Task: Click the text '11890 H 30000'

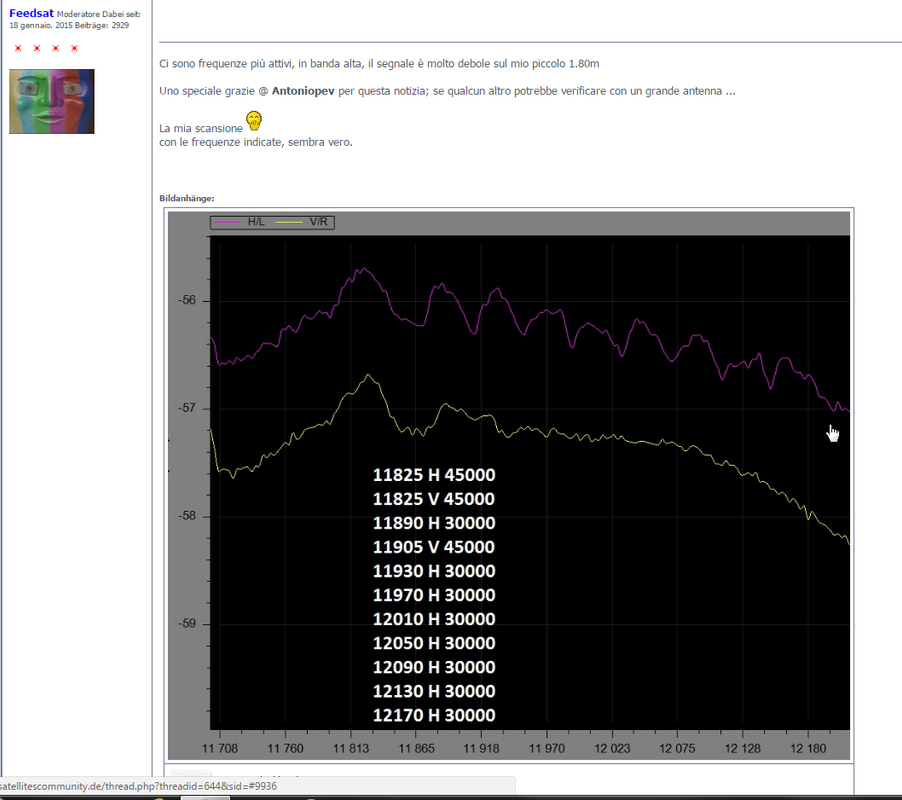Action: pyautogui.click(x=434, y=523)
